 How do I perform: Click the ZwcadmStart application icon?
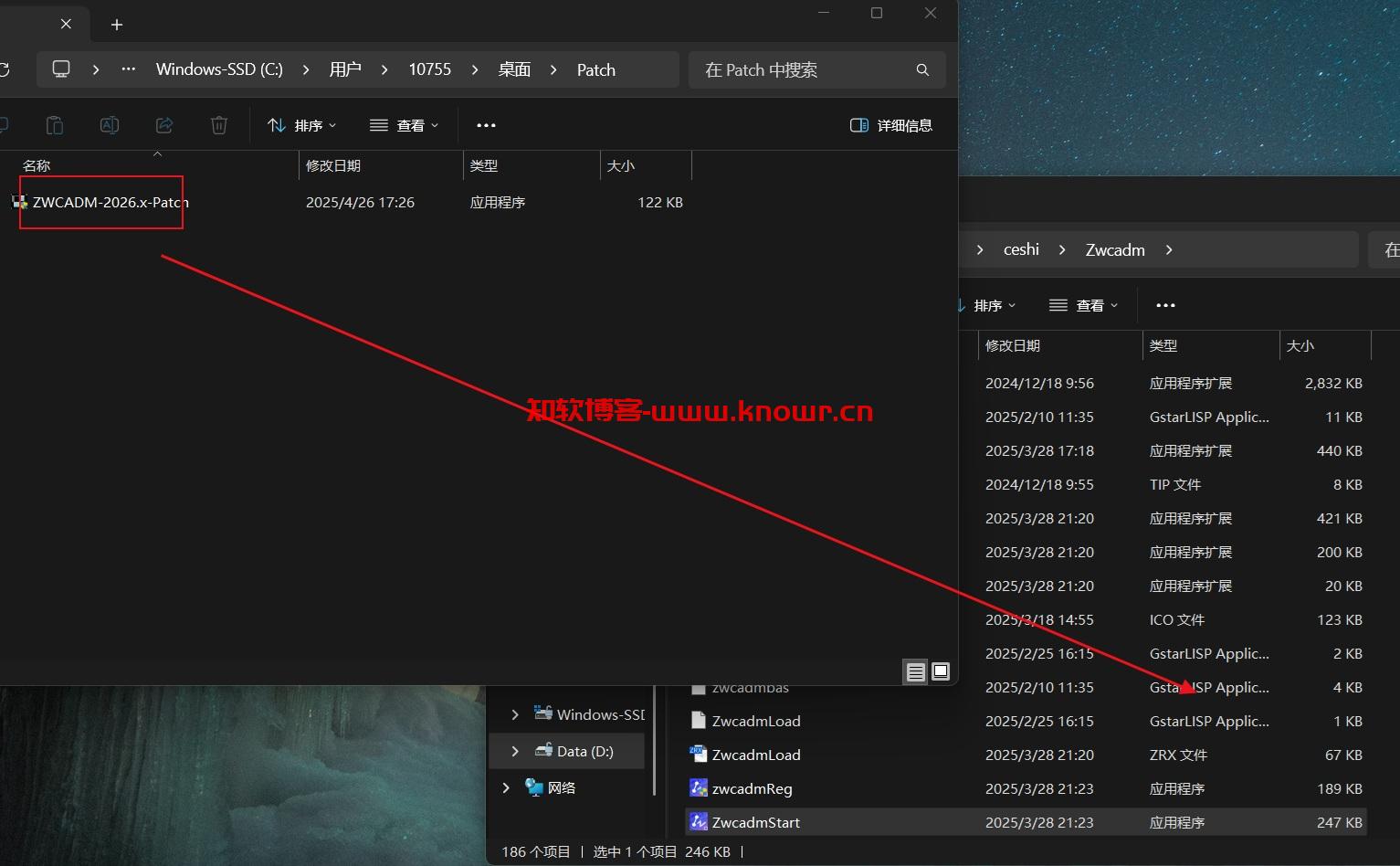click(699, 822)
